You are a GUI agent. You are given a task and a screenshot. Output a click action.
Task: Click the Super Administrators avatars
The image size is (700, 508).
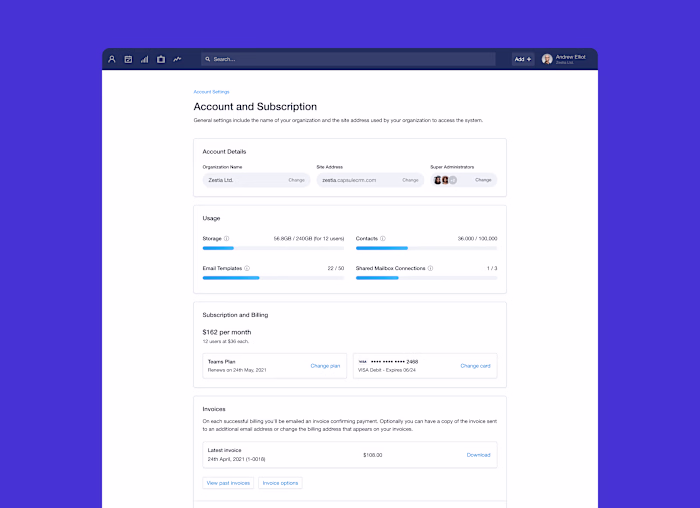point(445,180)
